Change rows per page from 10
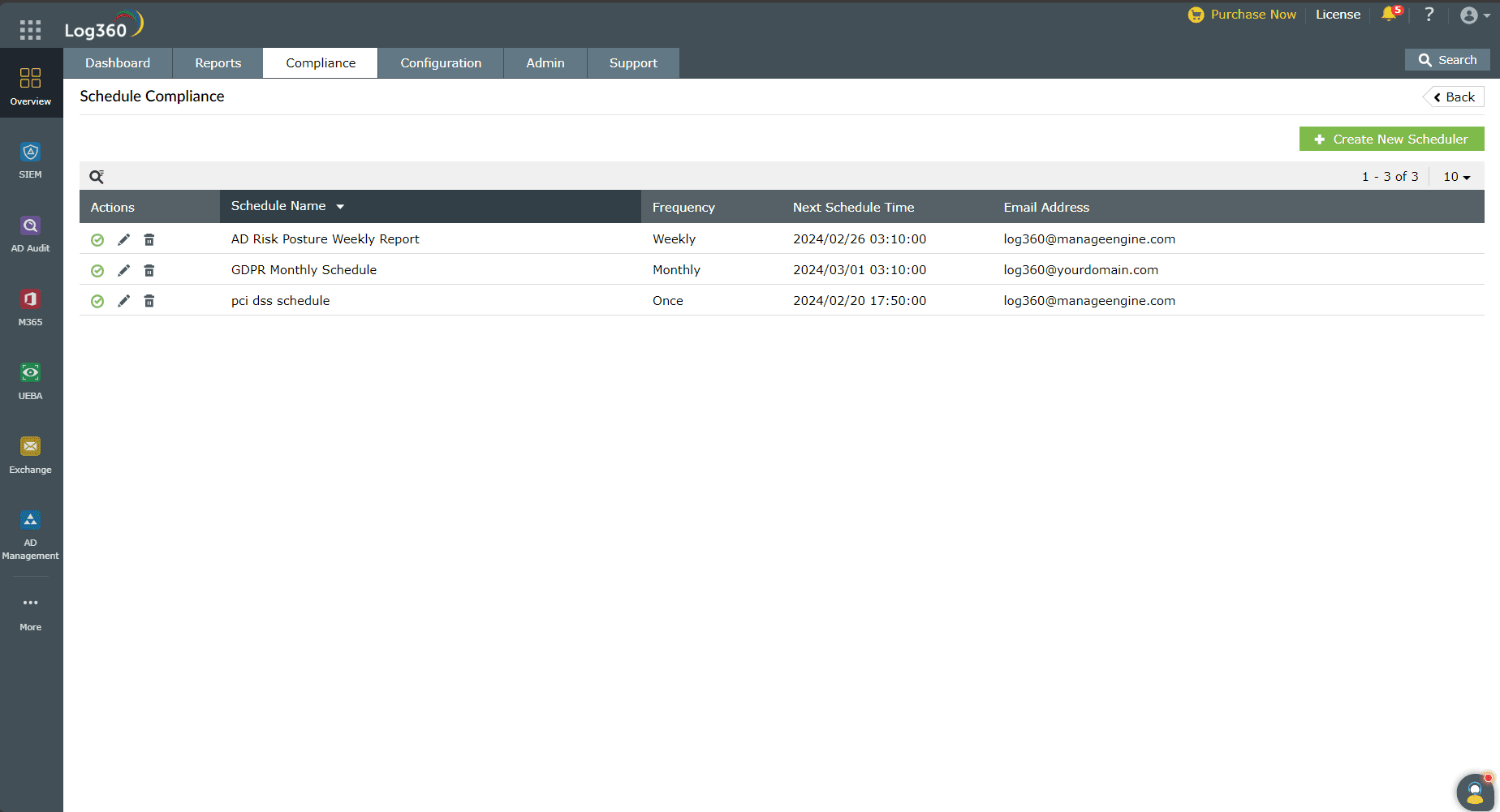The width and height of the screenshot is (1500, 812). 1456,177
